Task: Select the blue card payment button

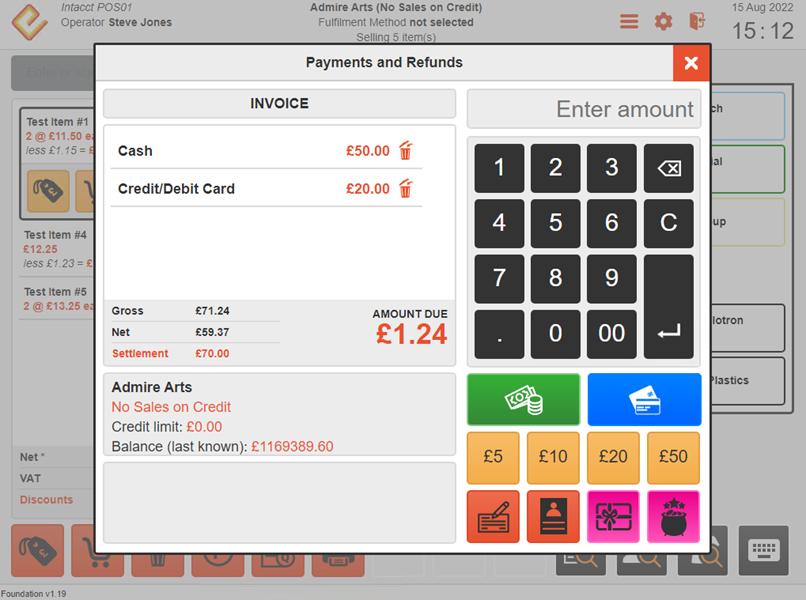Action: [643, 400]
